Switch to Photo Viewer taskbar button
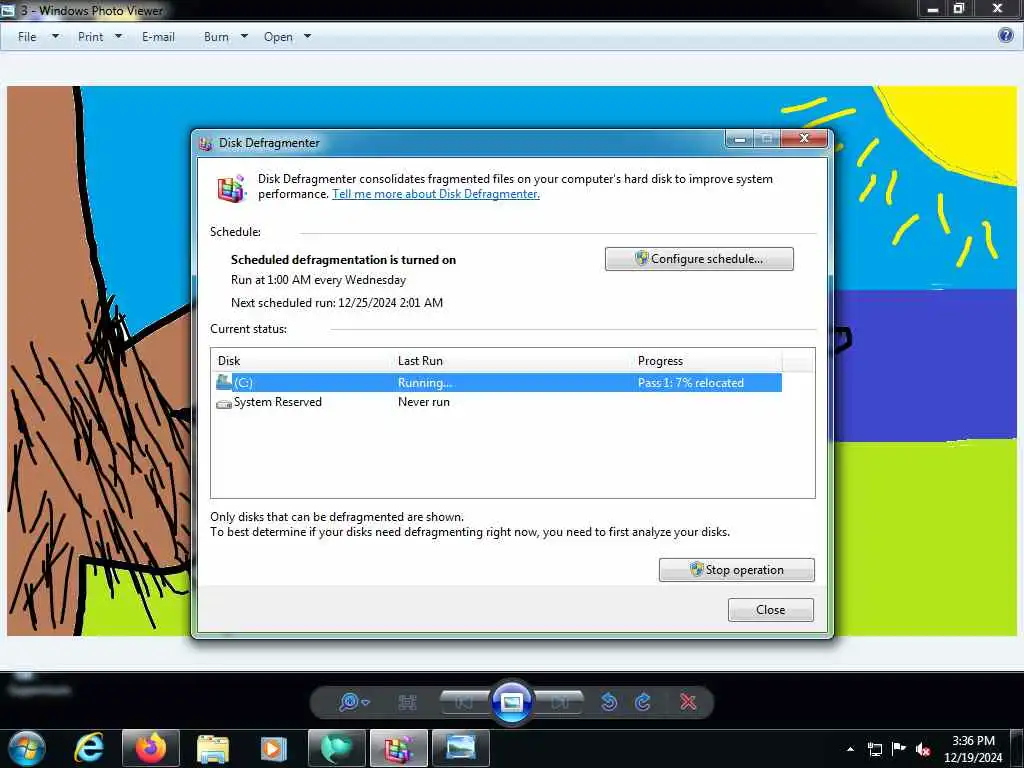This screenshot has height=768, width=1024. 460,748
